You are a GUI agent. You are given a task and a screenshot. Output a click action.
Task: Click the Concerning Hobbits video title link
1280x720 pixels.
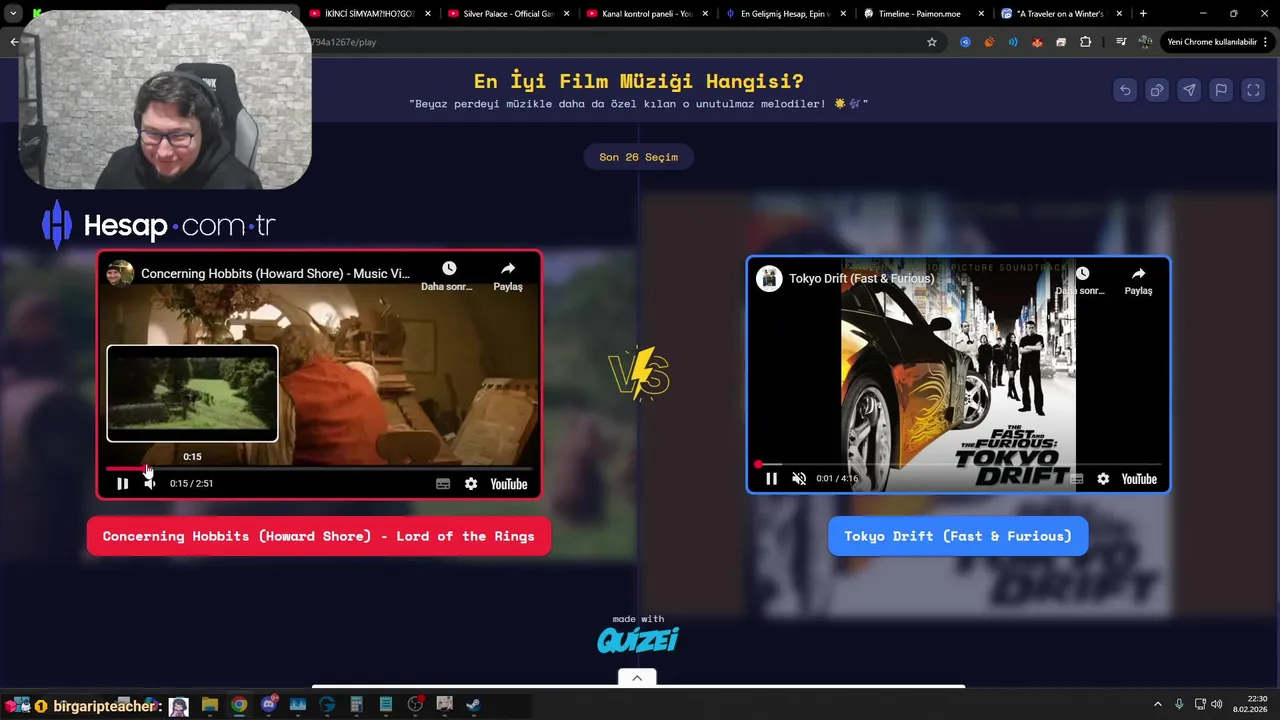click(275, 274)
